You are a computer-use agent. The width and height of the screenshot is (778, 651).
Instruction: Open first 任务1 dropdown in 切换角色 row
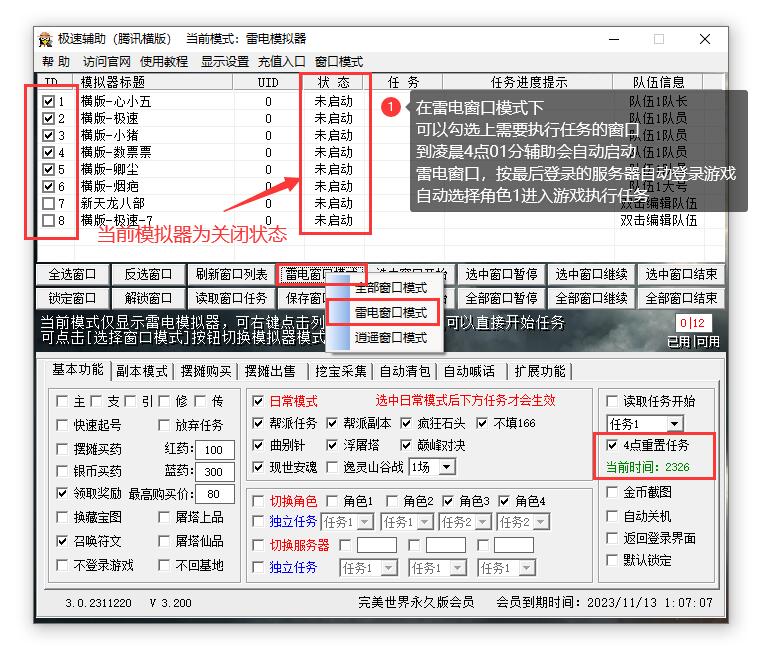click(x=366, y=522)
